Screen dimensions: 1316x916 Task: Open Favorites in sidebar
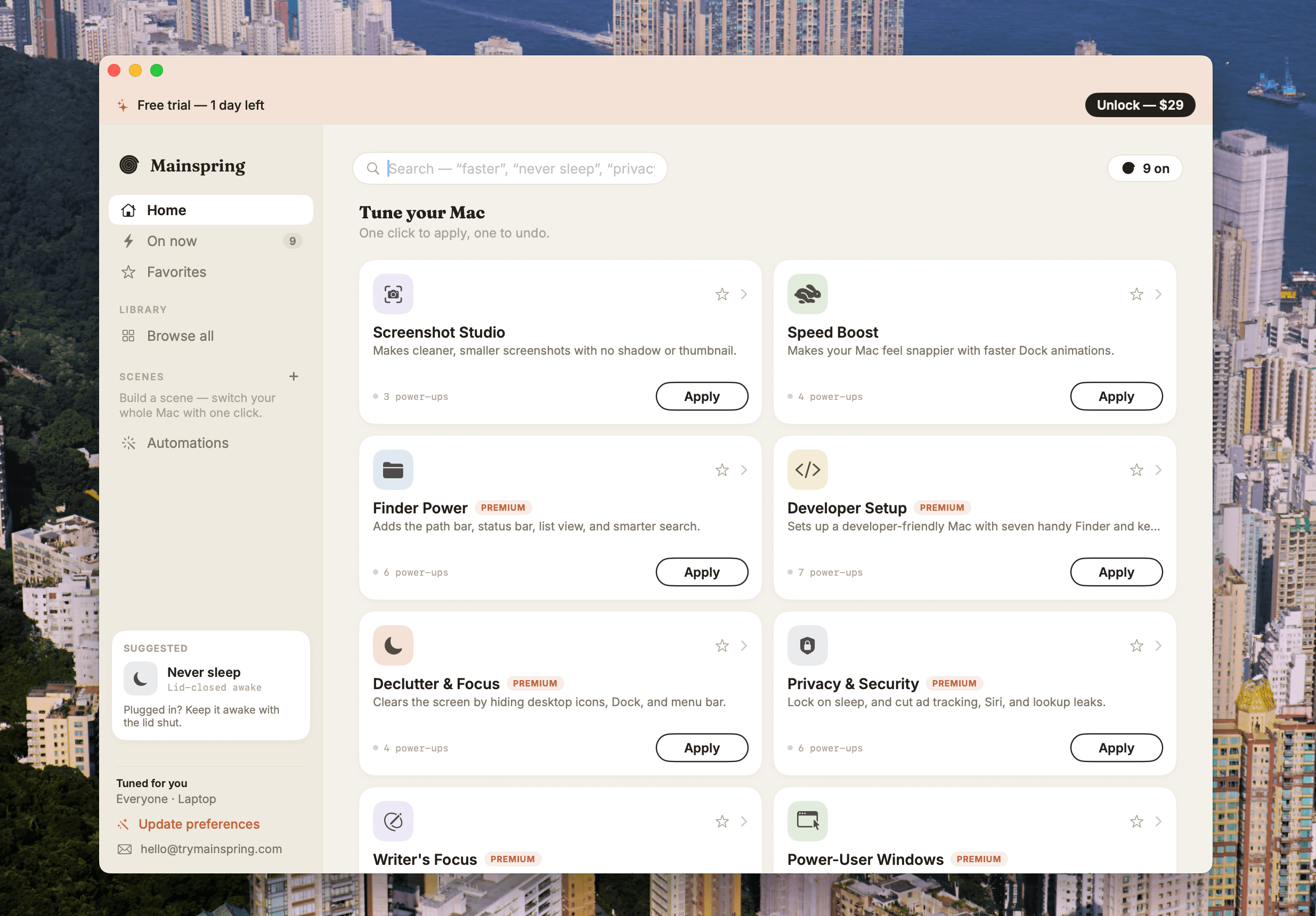point(210,272)
